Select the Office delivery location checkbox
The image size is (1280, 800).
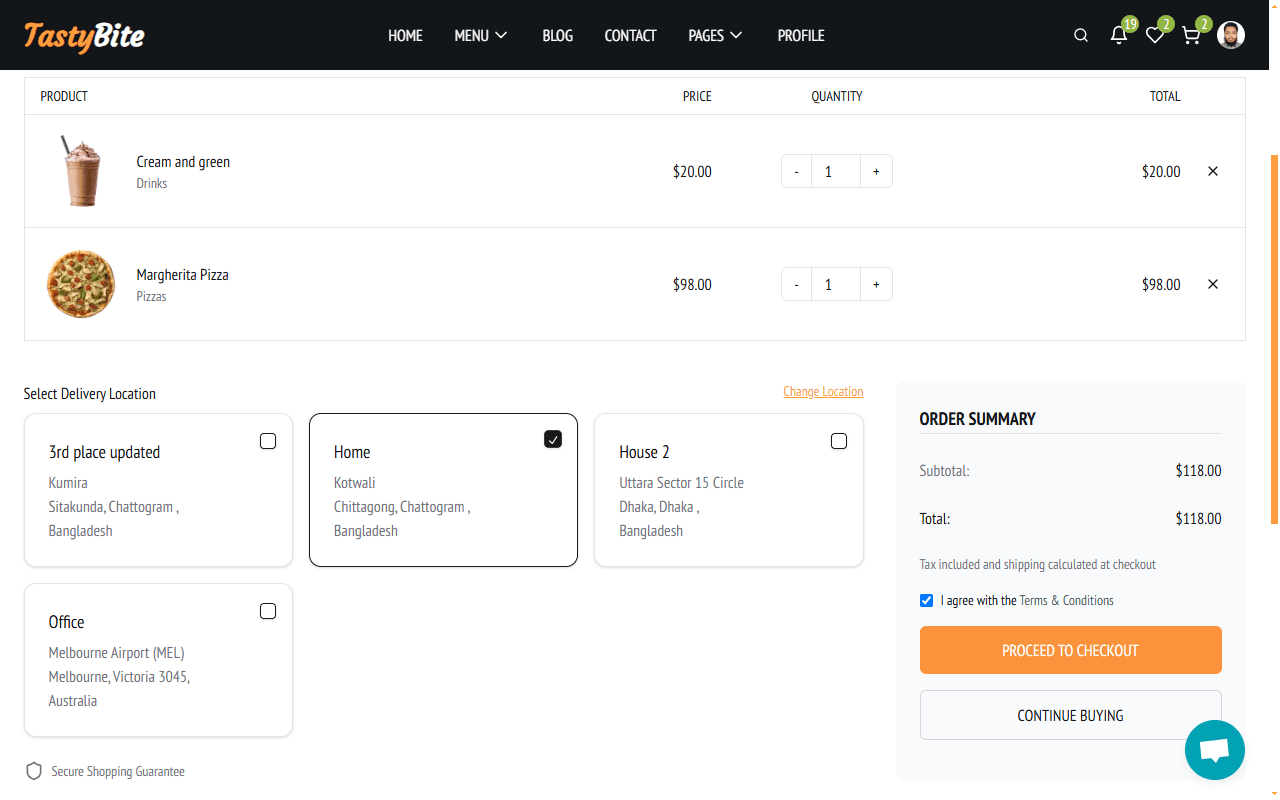click(268, 611)
